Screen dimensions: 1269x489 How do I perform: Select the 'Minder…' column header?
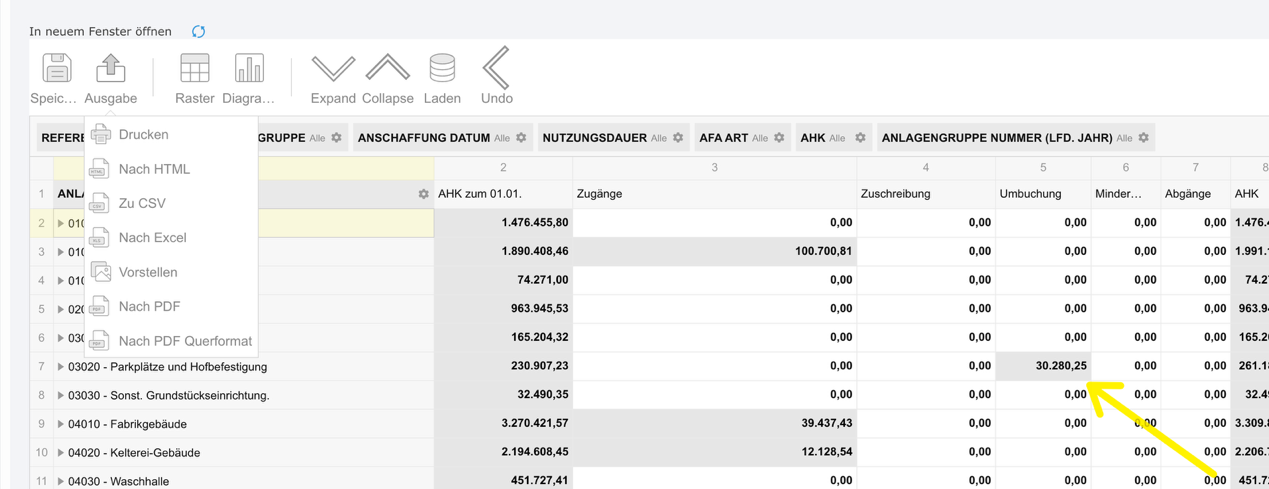point(1126,194)
